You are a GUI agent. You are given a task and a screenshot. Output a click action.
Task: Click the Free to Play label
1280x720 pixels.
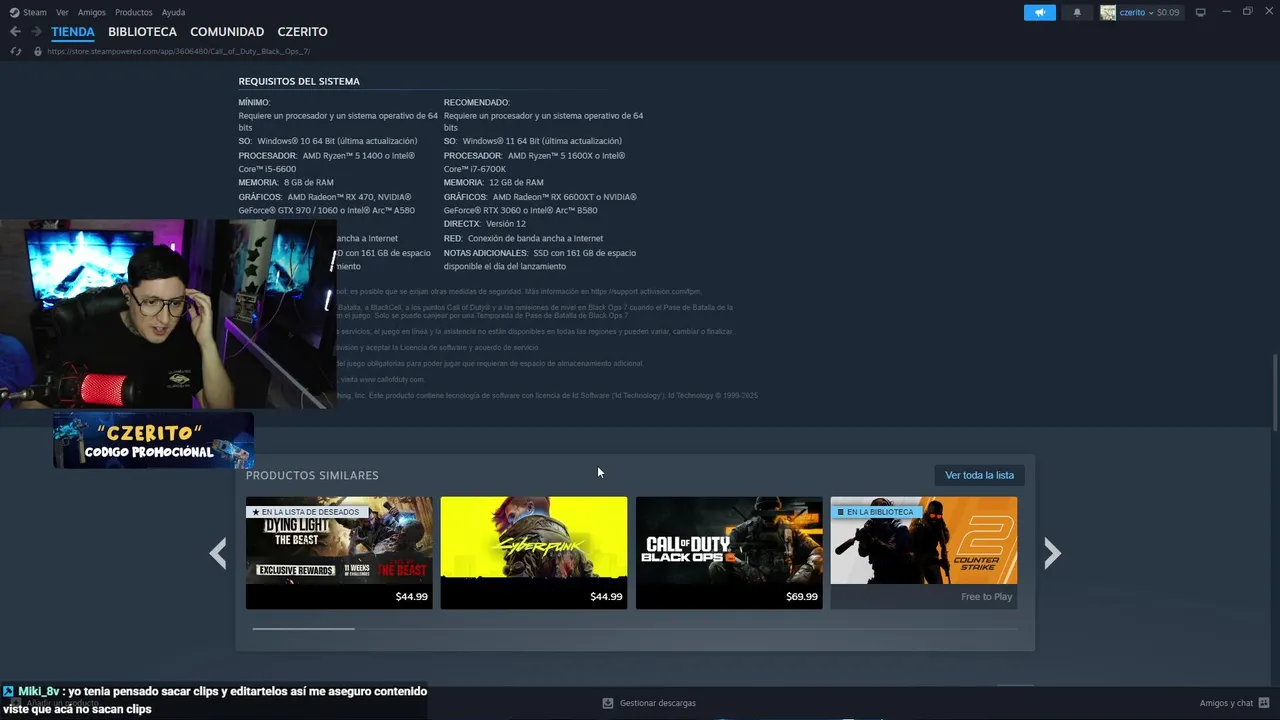coord(986,597)
